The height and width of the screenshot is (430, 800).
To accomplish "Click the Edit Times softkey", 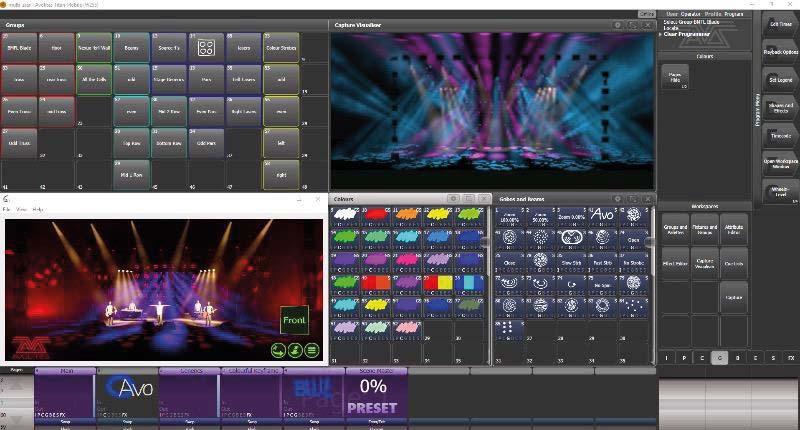I will point(781,24).
